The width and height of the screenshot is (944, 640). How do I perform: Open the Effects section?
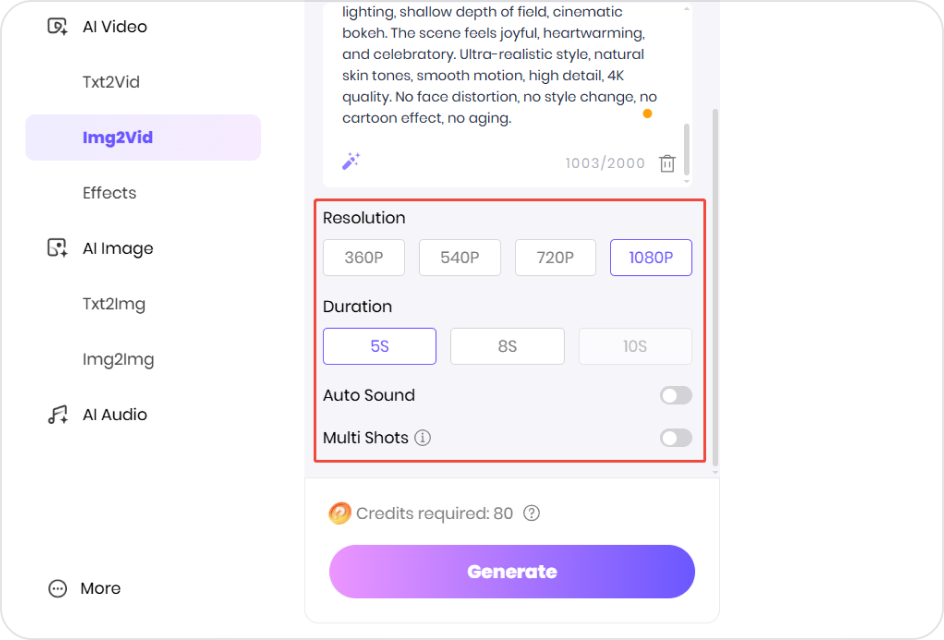(109, 193)
